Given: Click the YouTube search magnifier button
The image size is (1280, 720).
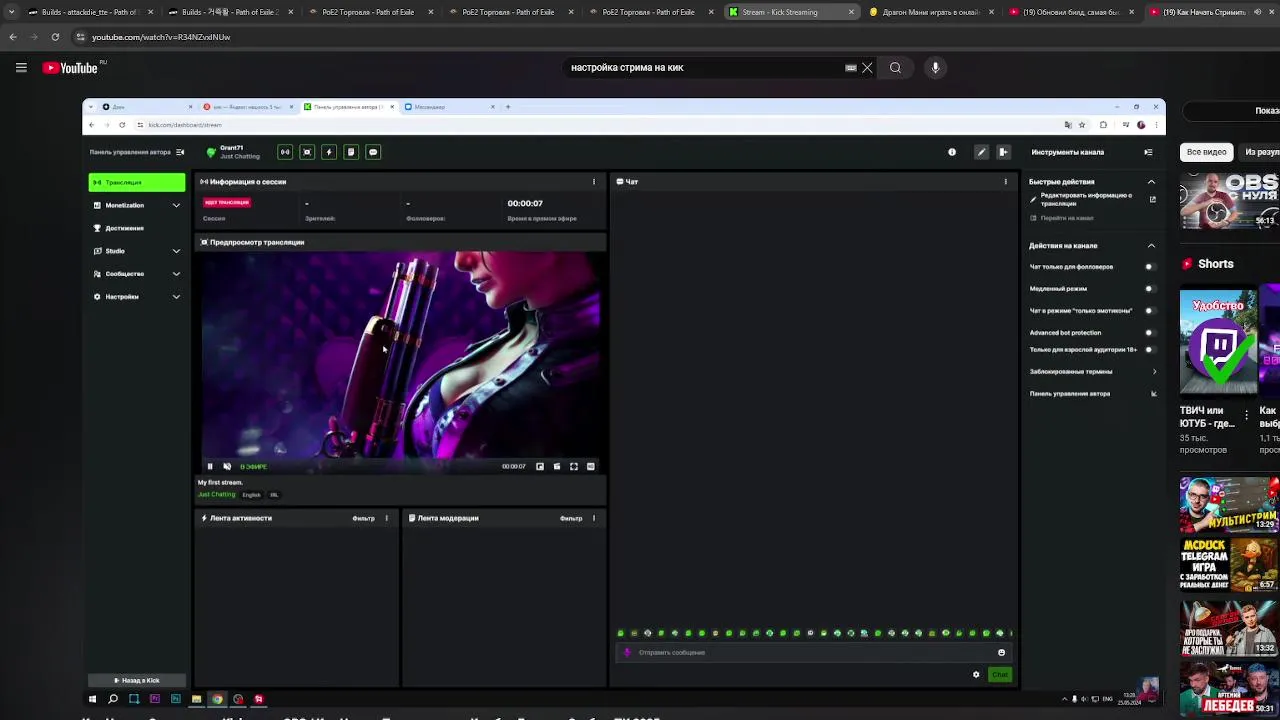Looking at the screenshot, I should 895,68.
